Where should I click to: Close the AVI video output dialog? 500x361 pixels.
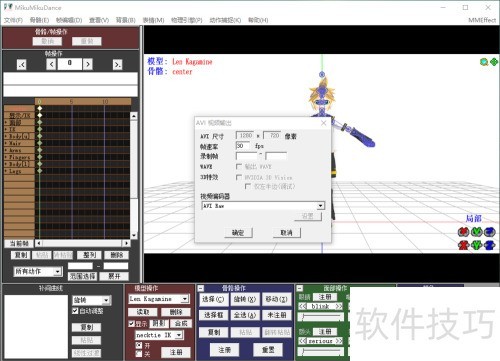click(x=323, y=123)
